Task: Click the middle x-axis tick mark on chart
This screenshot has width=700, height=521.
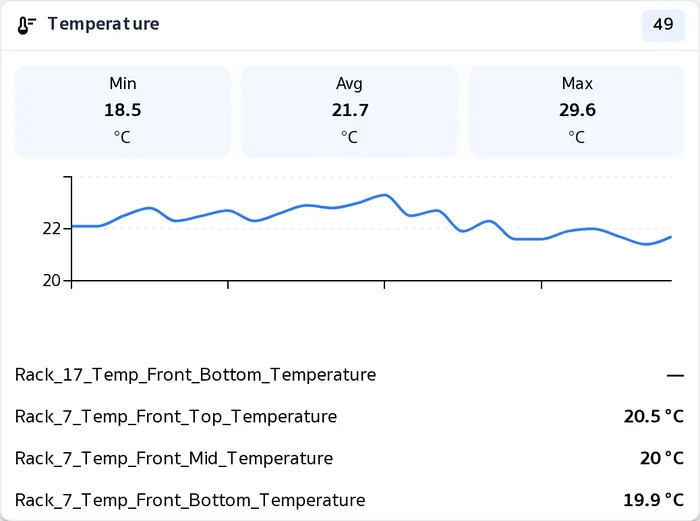Action: [384, 284]
